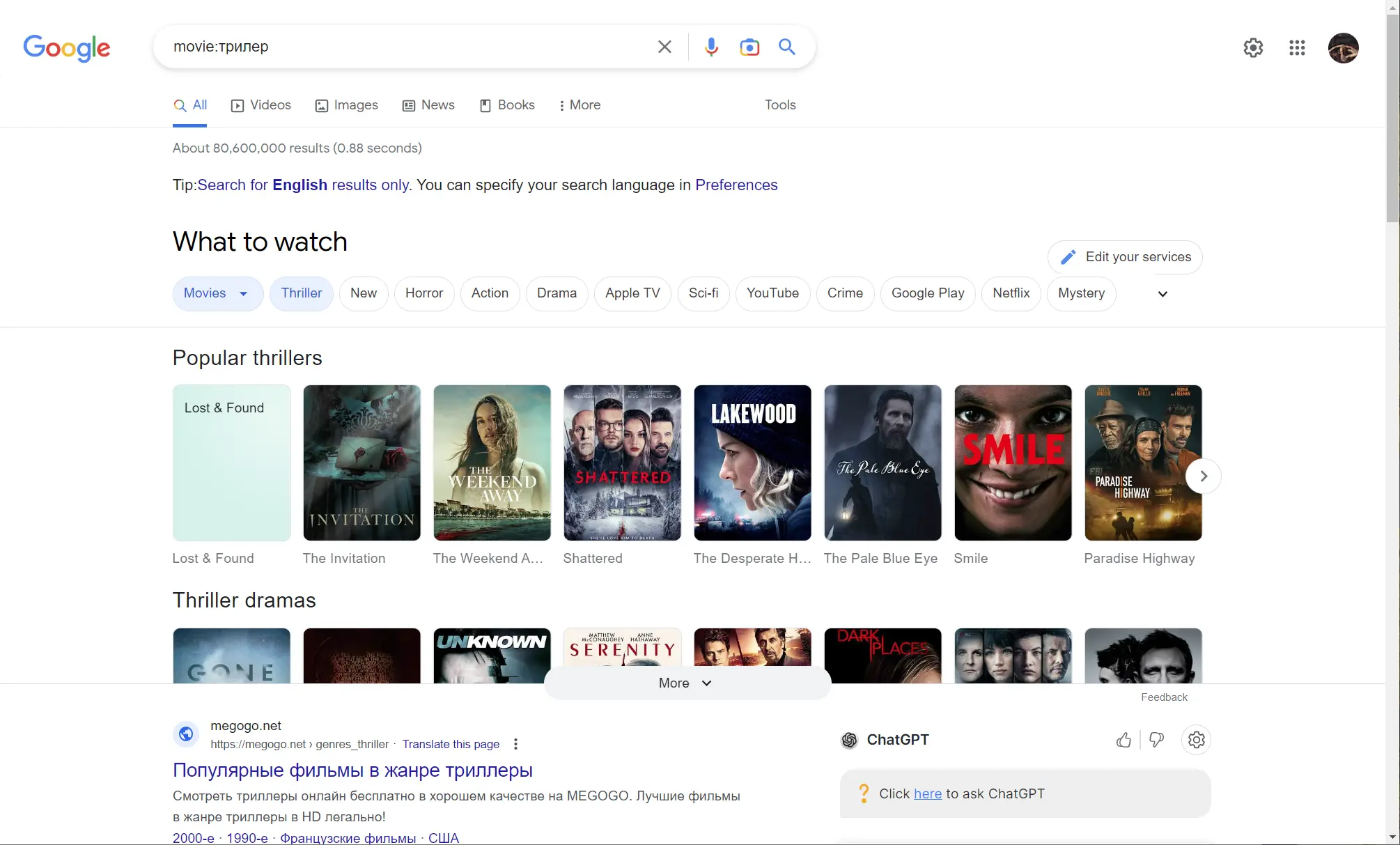Click the page vertical scrollbar thumb
Viewport: 1400px width, 845px height.
[1393, 118]
